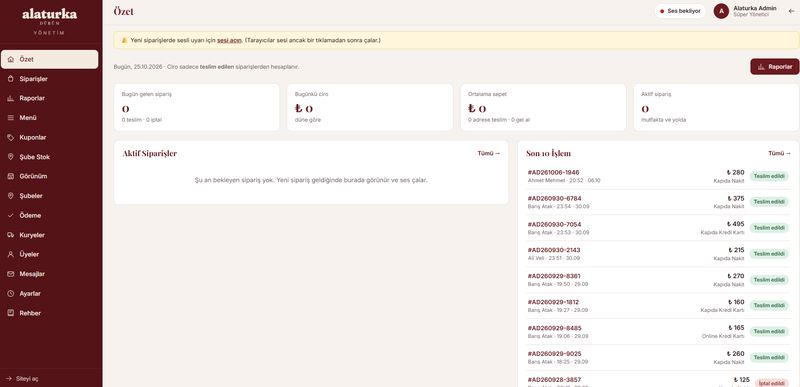This screenshot has height=387, width=800.
Task: Click the logout arrow icon at top right
Action: tap(792, 11)
